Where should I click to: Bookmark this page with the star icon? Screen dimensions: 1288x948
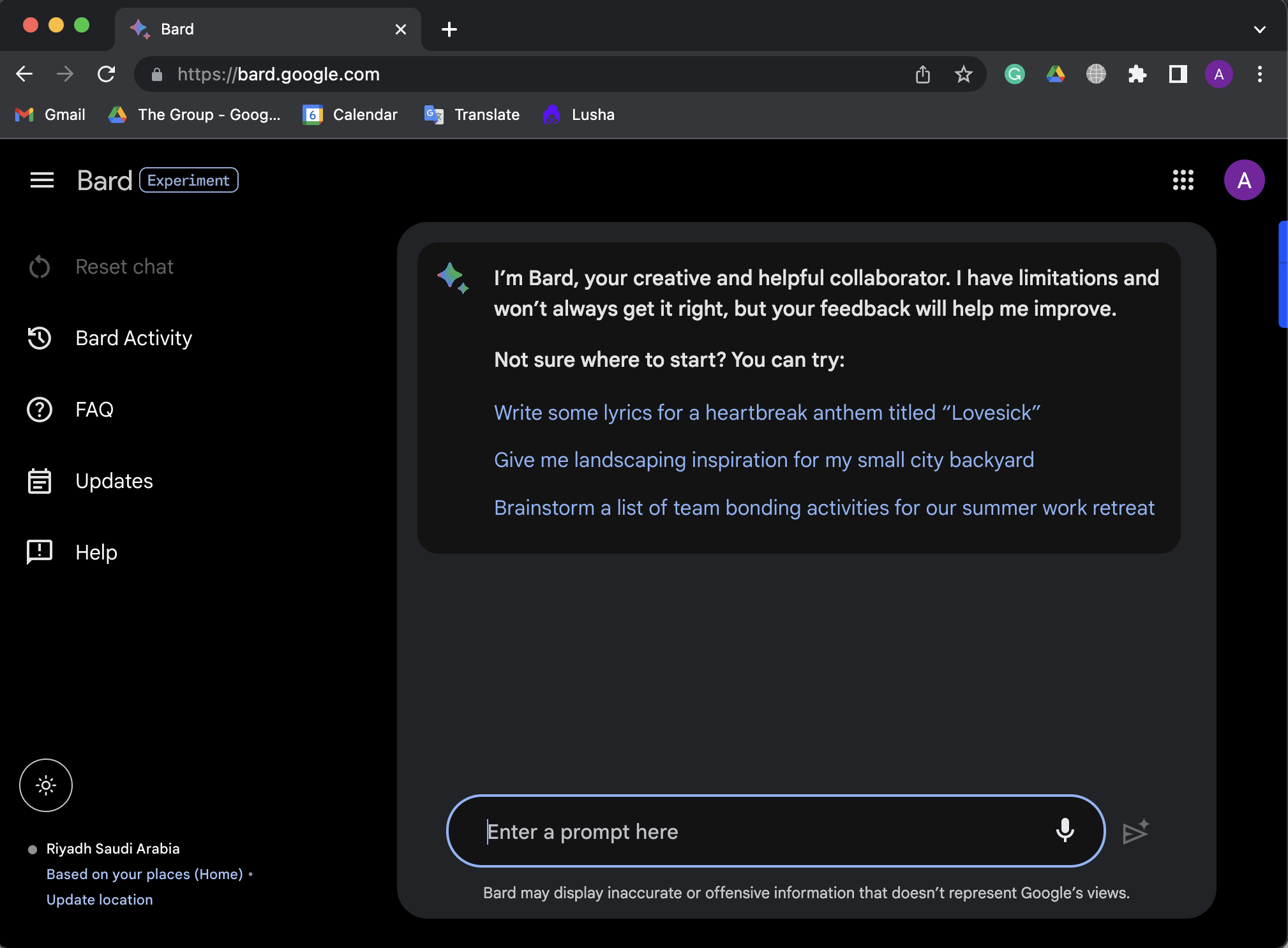[964, 74]
